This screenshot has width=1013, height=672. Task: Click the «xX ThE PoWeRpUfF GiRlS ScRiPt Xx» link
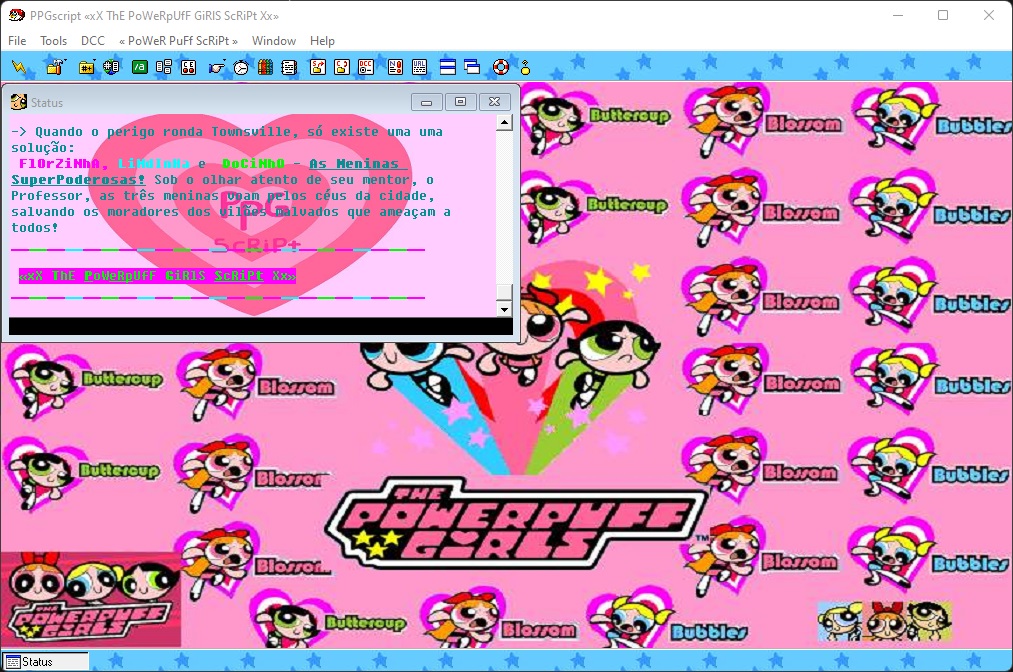[158, 276]
